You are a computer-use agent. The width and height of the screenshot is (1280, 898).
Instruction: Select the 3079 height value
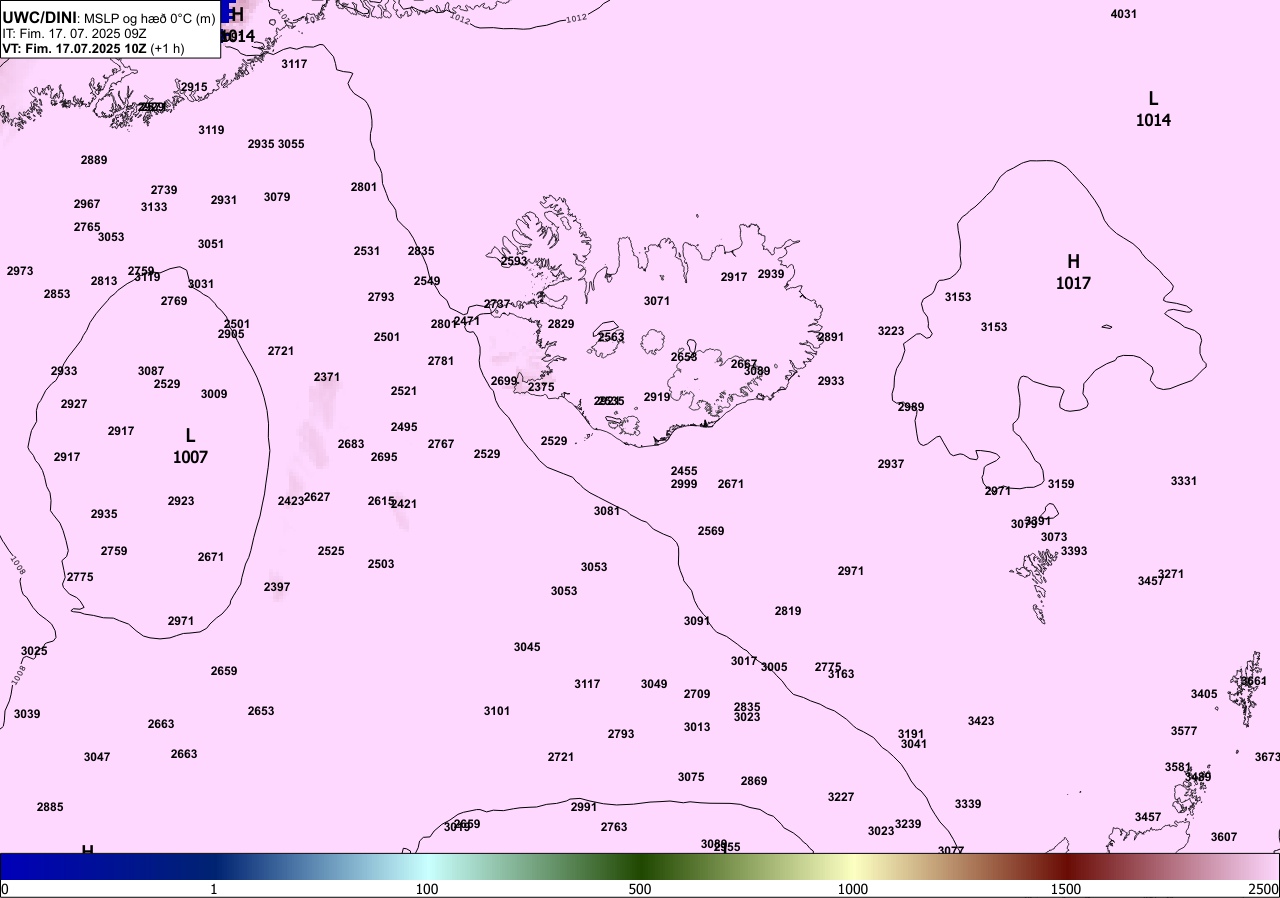click(x=277, y=197)
